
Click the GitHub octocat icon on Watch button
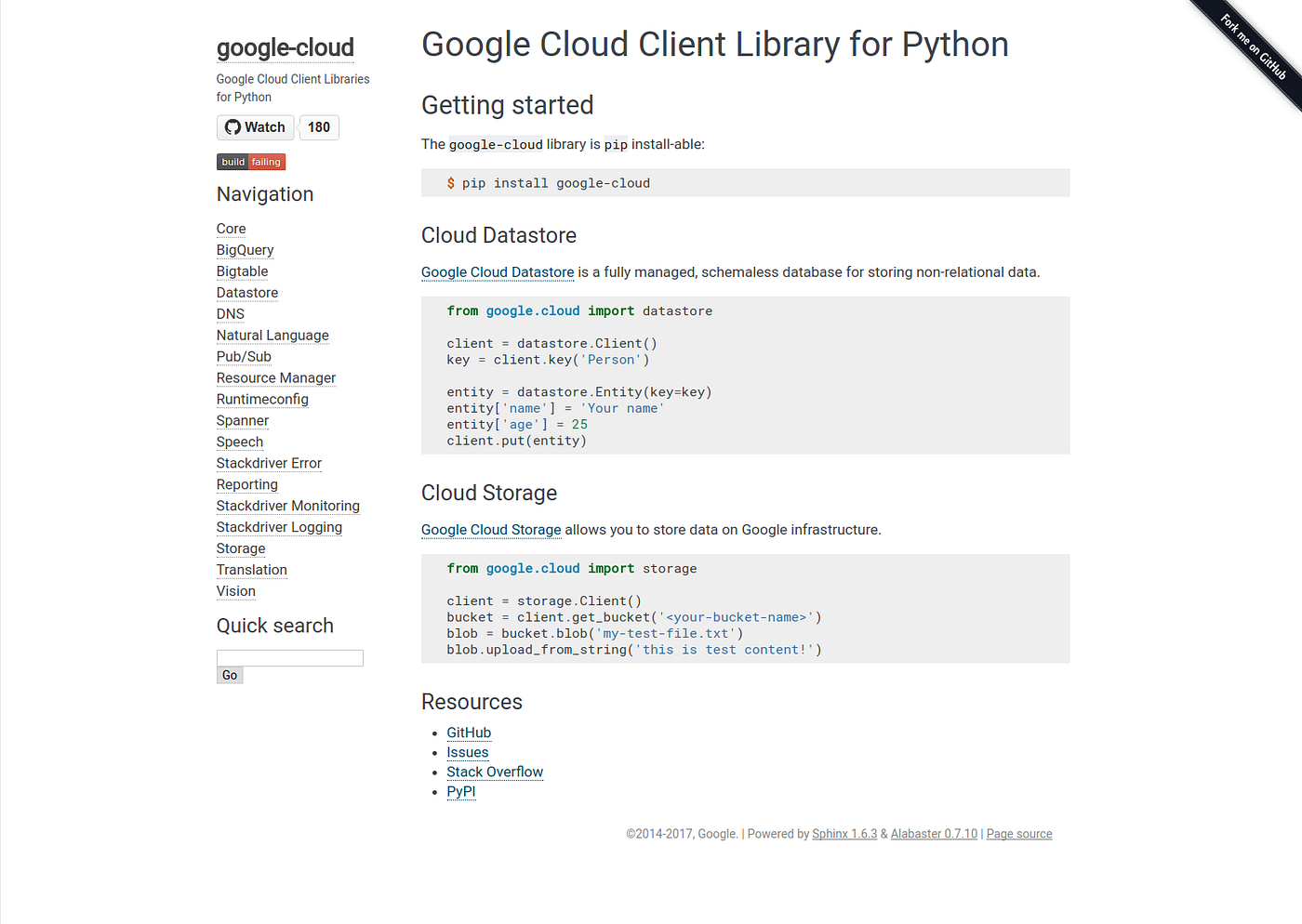[x=234, y=126]
